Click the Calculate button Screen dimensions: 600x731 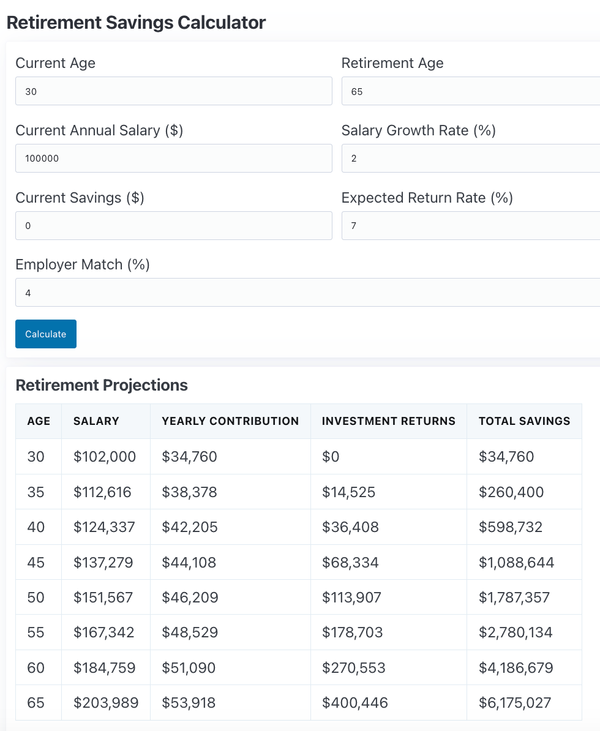(46, 334)
